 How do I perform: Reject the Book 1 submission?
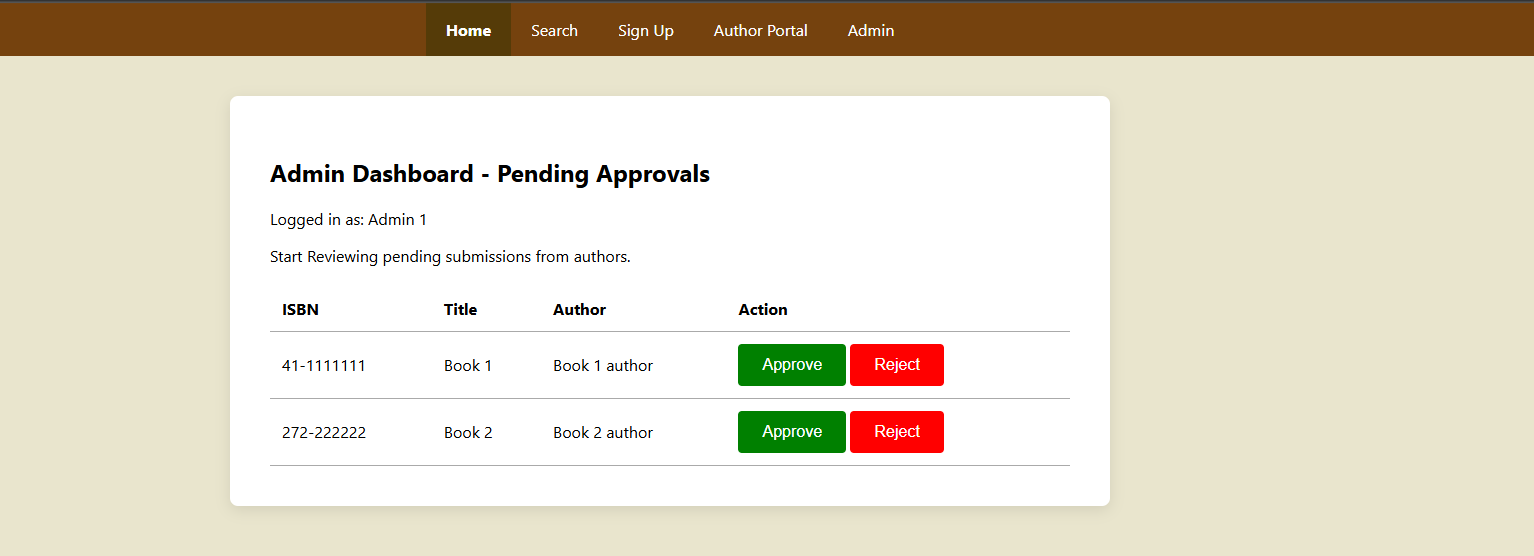point(896,365)
